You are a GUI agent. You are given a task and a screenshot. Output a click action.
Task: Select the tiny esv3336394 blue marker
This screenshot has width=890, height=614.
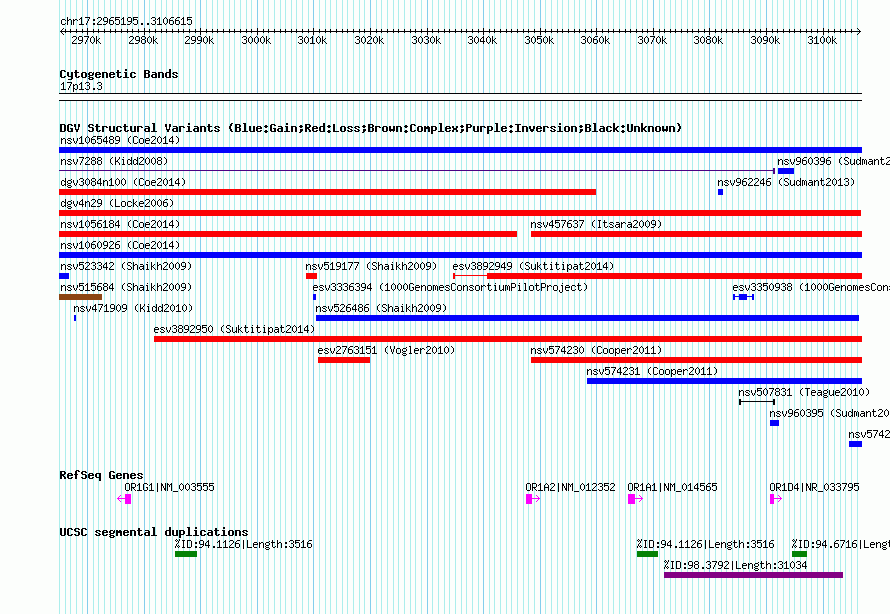314,297
